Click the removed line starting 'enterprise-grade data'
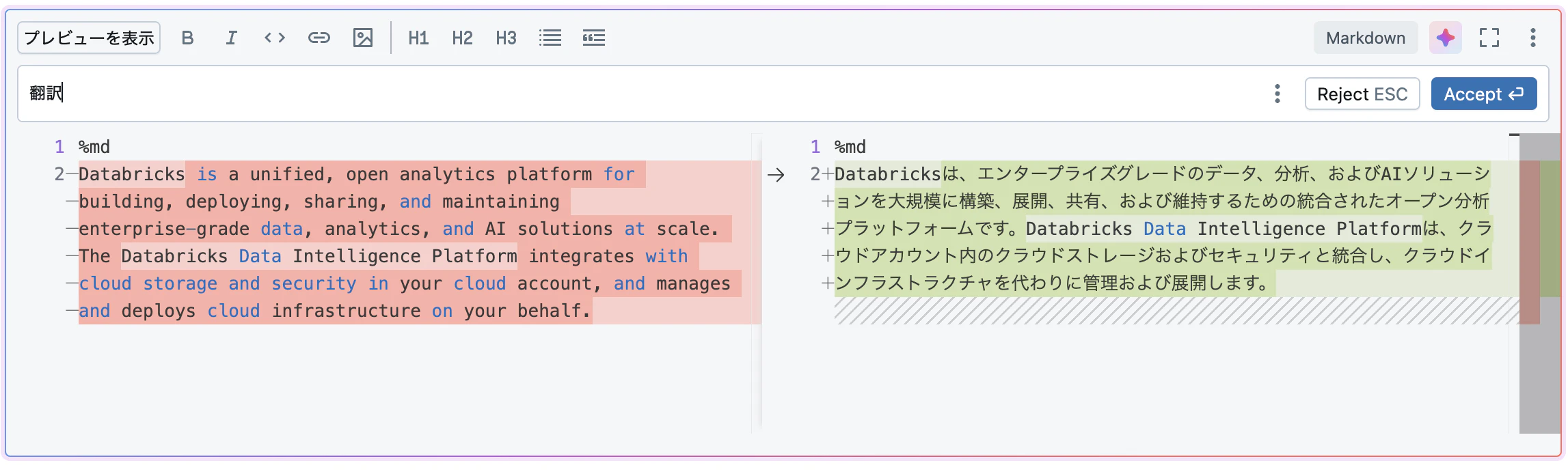This screenshot has width=1568, height=474. (x=399, y=229)
